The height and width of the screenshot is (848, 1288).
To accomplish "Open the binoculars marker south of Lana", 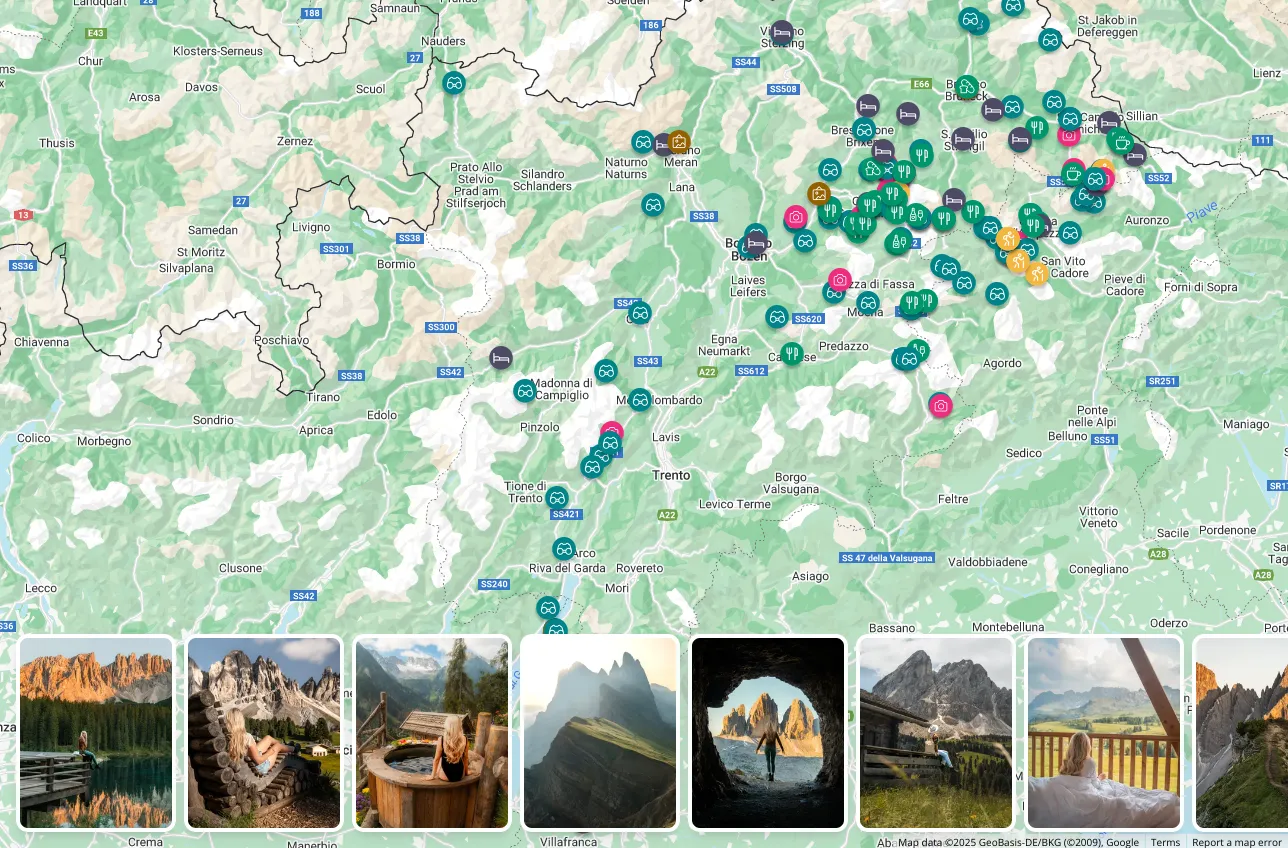I will pos(653,205).
